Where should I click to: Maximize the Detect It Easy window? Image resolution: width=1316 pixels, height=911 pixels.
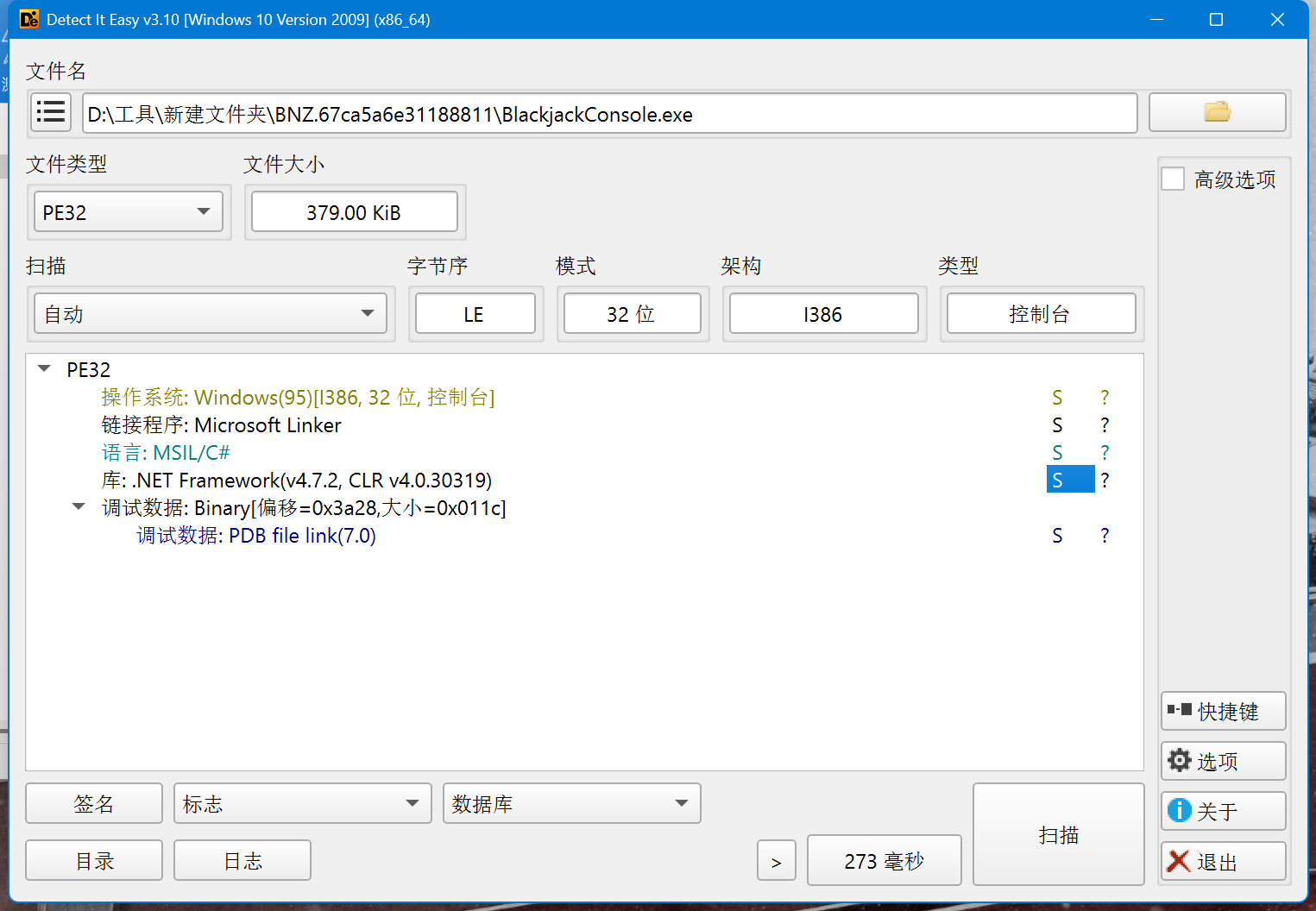click(1216, 19)
